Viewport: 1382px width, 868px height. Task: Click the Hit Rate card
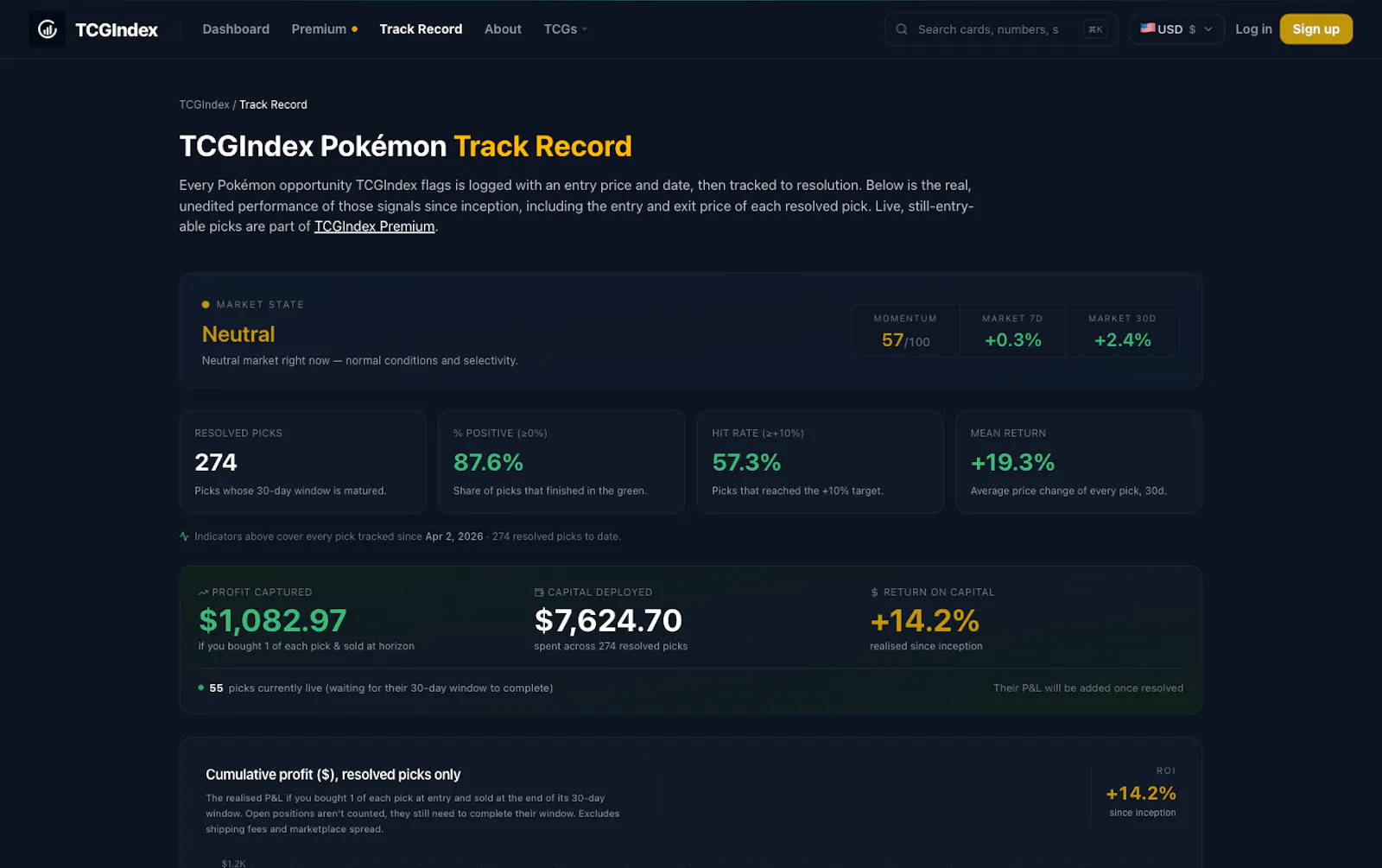[820, 462]
